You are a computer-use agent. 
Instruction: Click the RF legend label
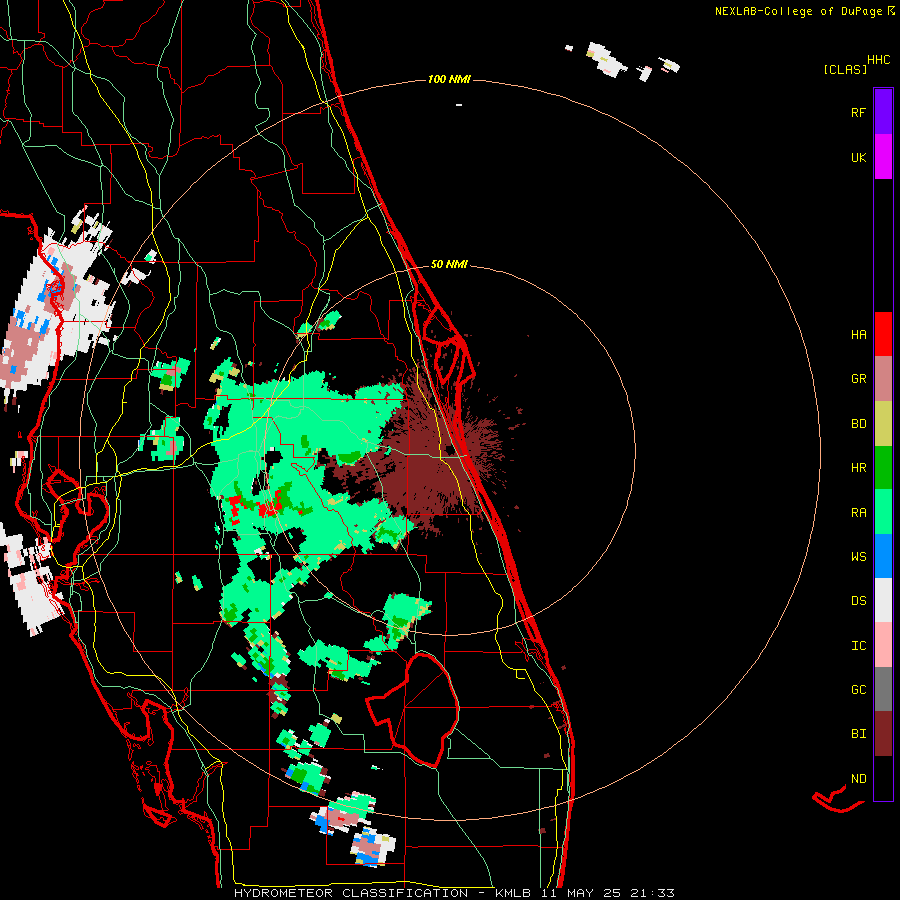point(858,112)
